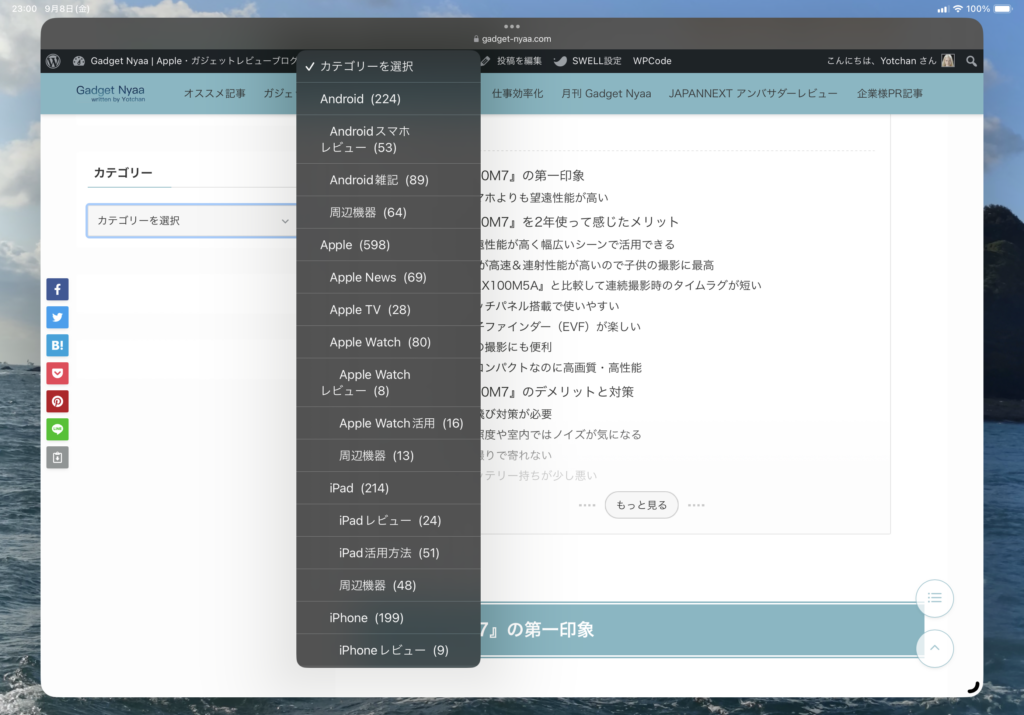
Task: Tap the gadget-nyaa.com address bar
Action: (x=512, y=39)
